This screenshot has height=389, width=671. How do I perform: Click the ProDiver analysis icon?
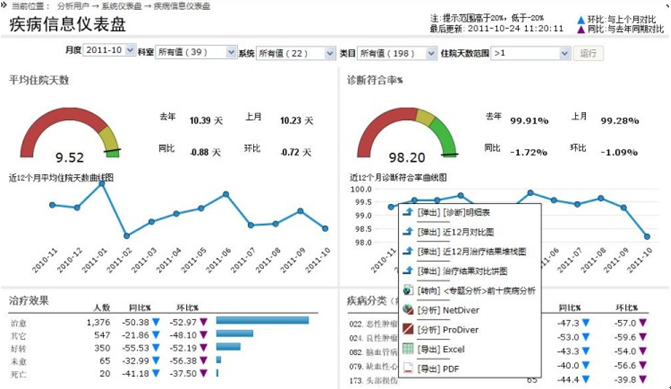(408, 329)
